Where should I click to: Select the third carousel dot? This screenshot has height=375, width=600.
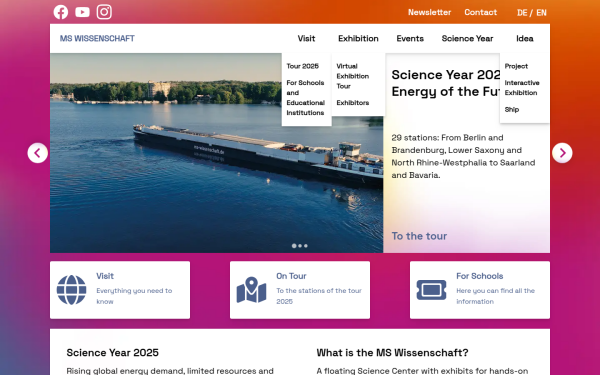coord(306,246)
